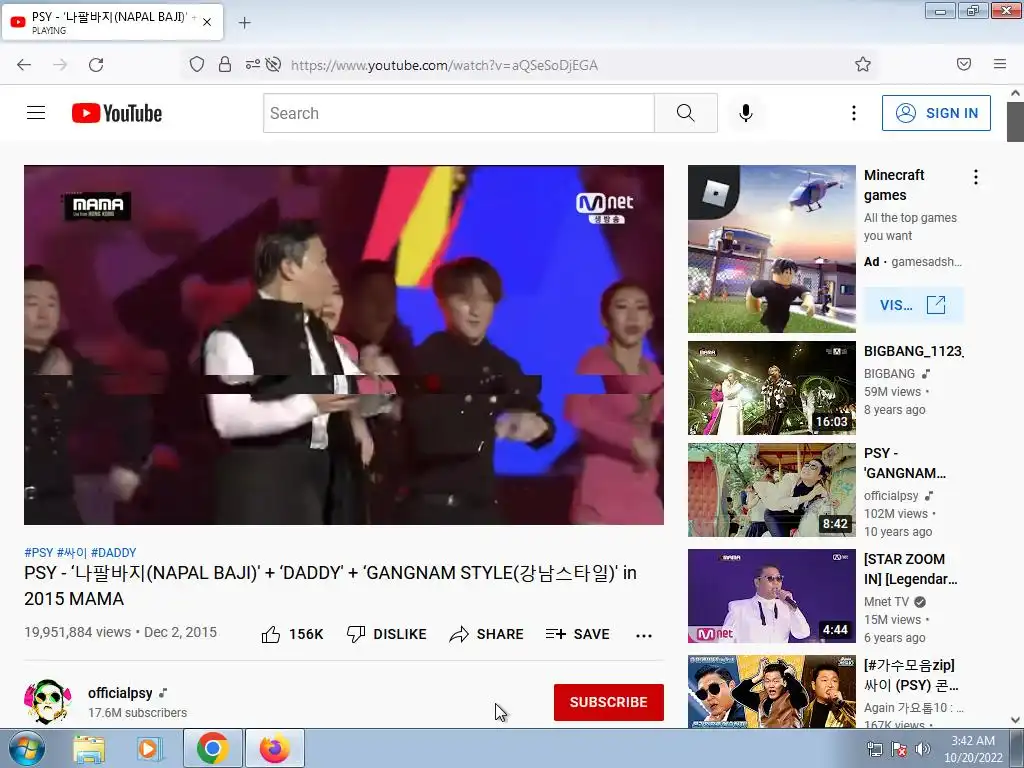This screenshot has width=1024, height=768.
Task: Select the PSY NAPAL BAJI tab
Action: coord(112,22)
